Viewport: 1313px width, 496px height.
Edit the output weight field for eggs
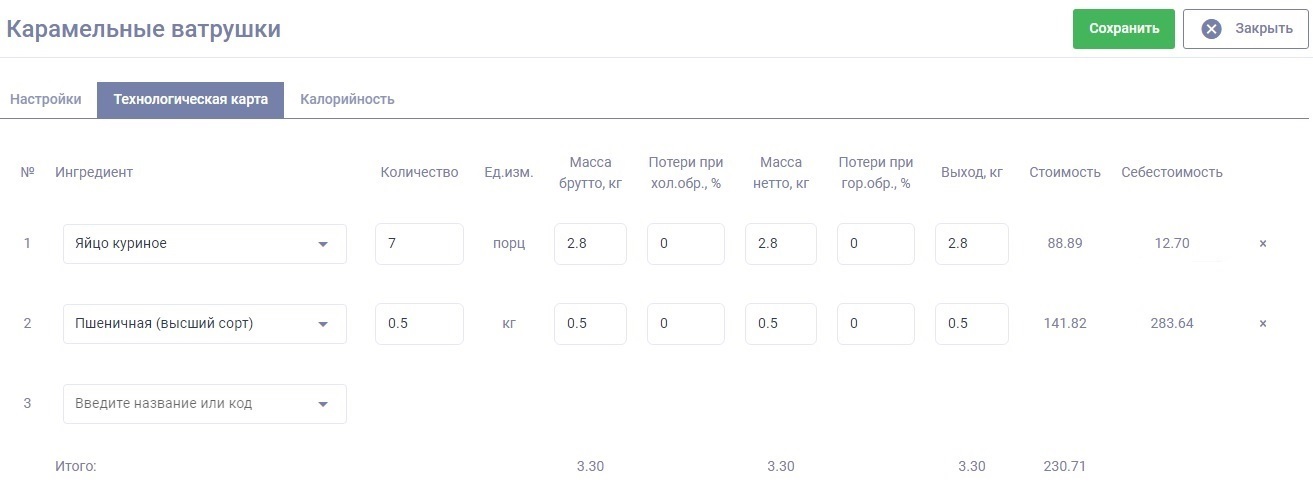971,244
